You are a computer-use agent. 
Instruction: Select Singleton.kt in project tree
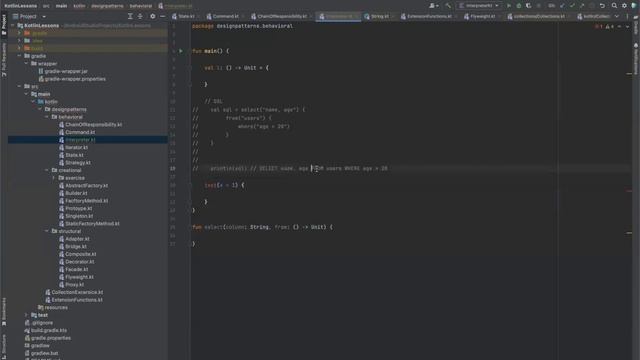79,216
